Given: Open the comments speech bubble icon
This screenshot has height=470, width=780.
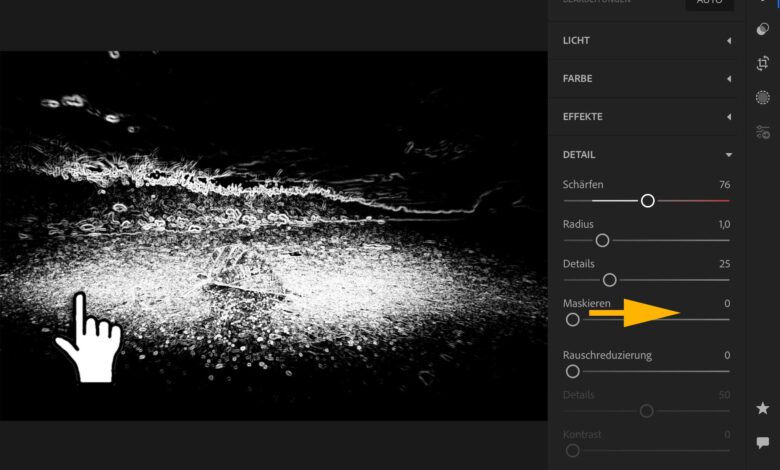Looking at the screenshot, I should 763,442.
